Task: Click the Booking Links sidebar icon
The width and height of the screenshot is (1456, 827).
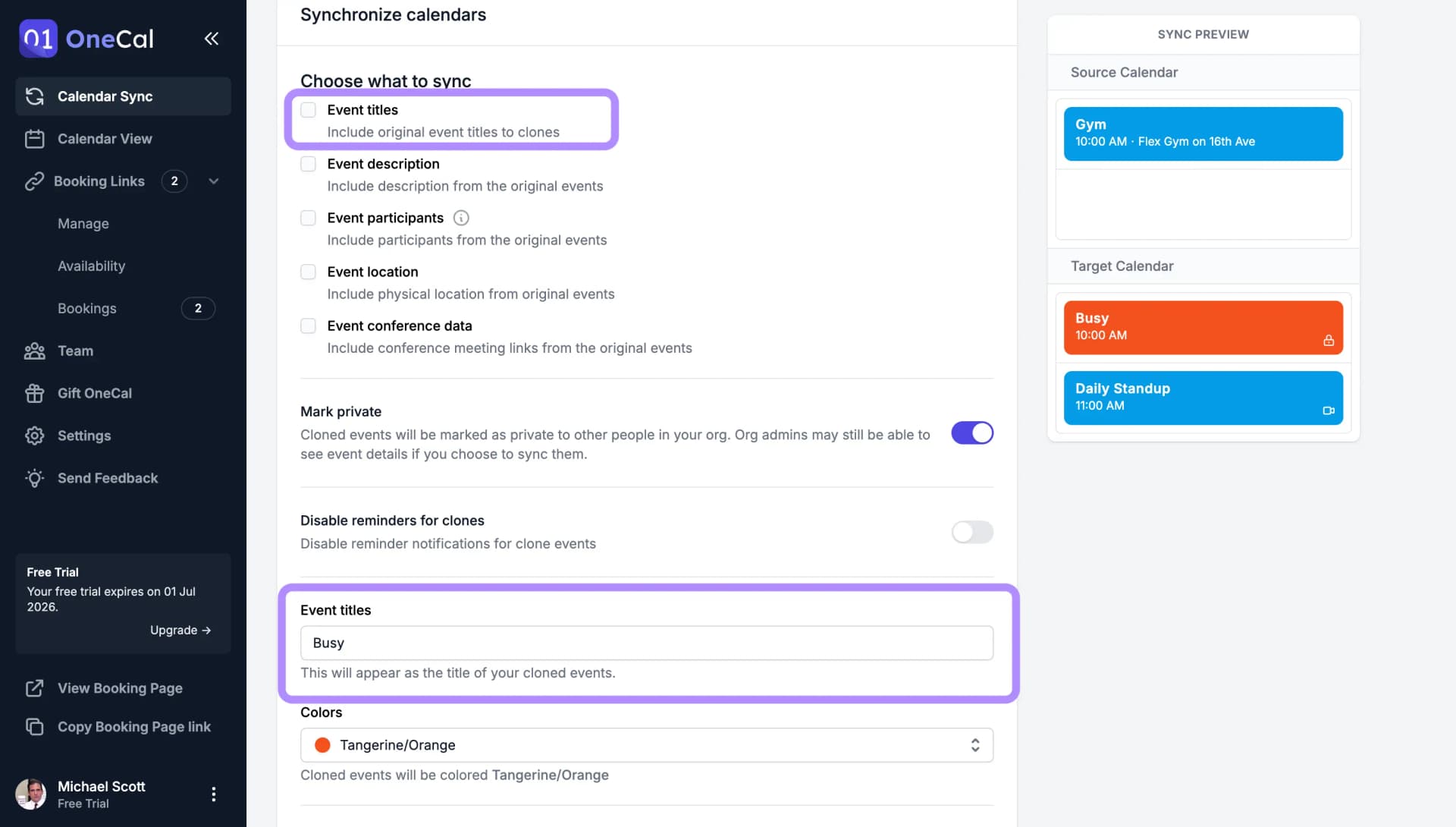Action: pos(33,182)
